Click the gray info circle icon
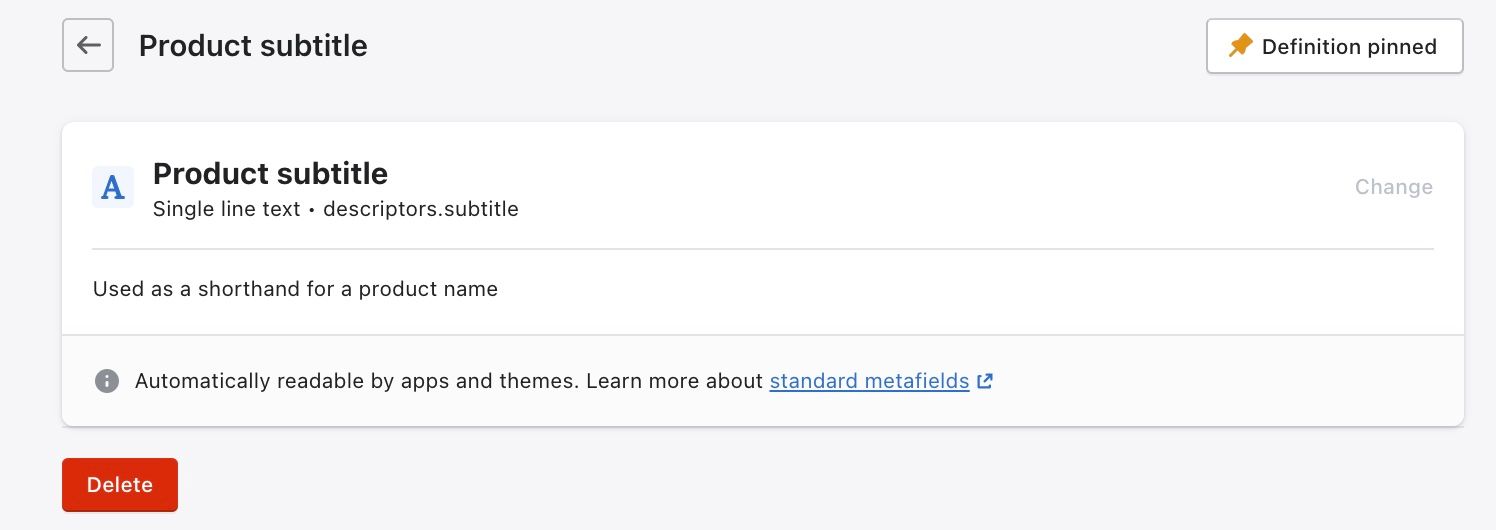 (x=107, y=381)
